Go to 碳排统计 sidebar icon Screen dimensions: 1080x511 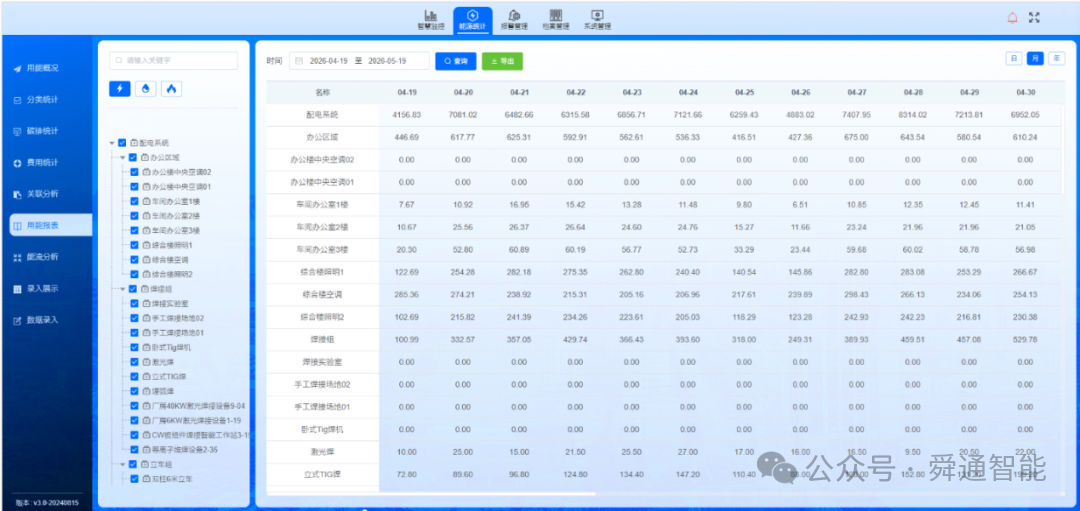(x=17, y=132)
